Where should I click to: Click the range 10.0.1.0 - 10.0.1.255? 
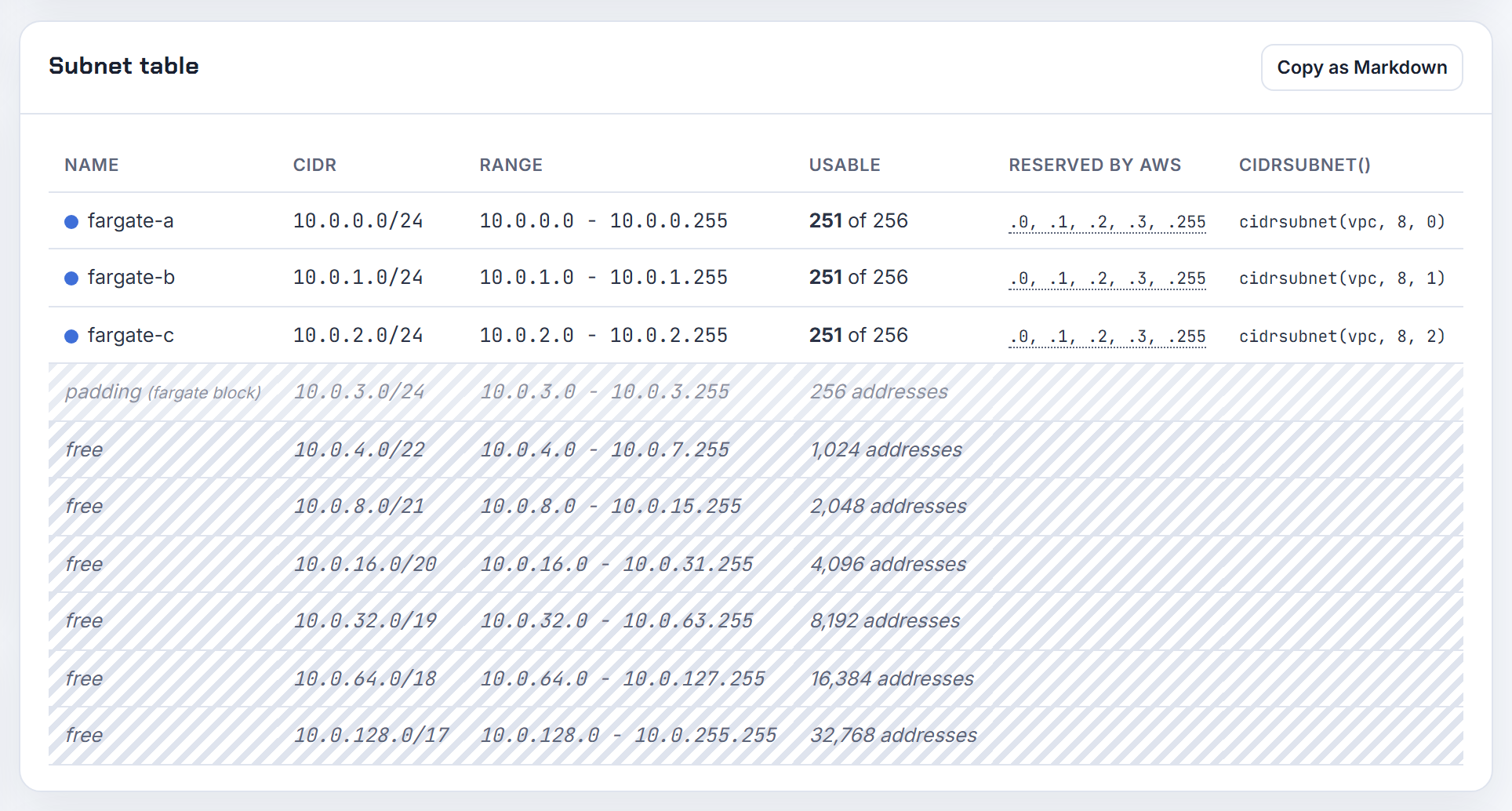pos(604,278)
